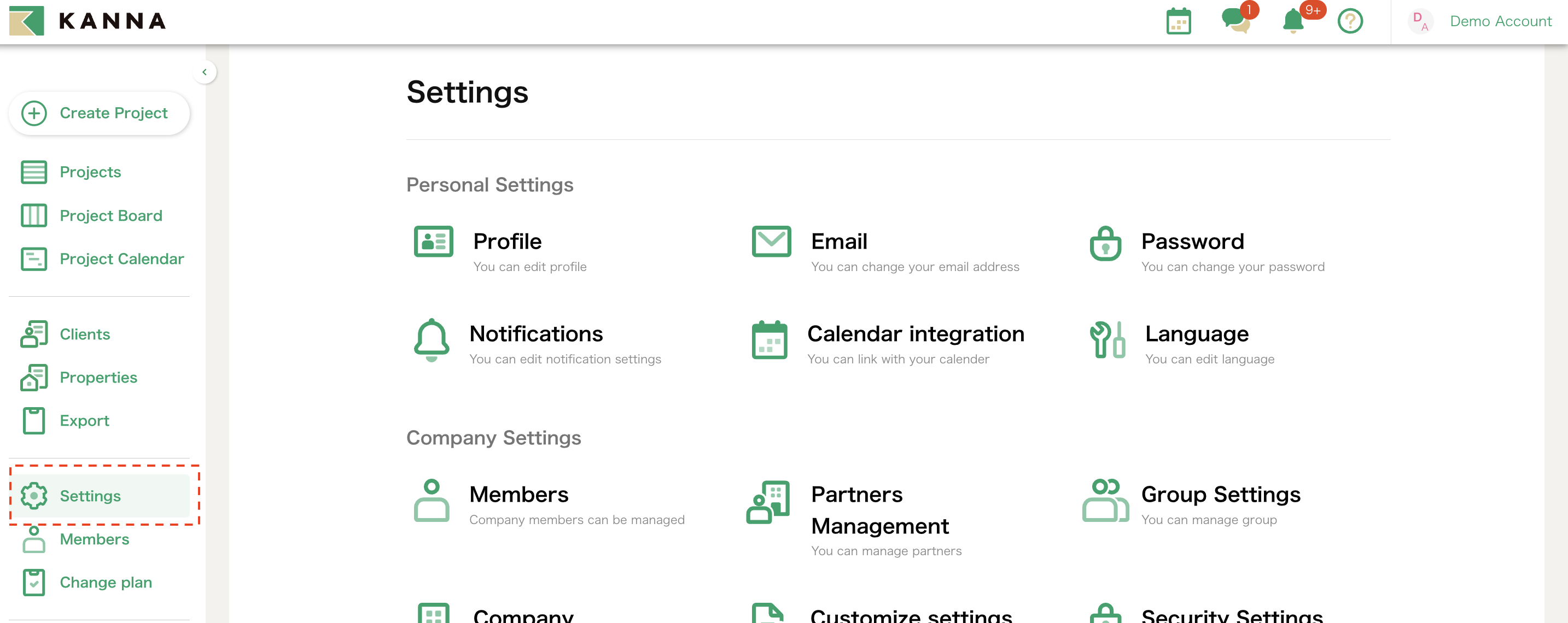1568x623 pixels.
Task: Click the Create Project button
Action: pyautogui.click(x=99, y=113)
